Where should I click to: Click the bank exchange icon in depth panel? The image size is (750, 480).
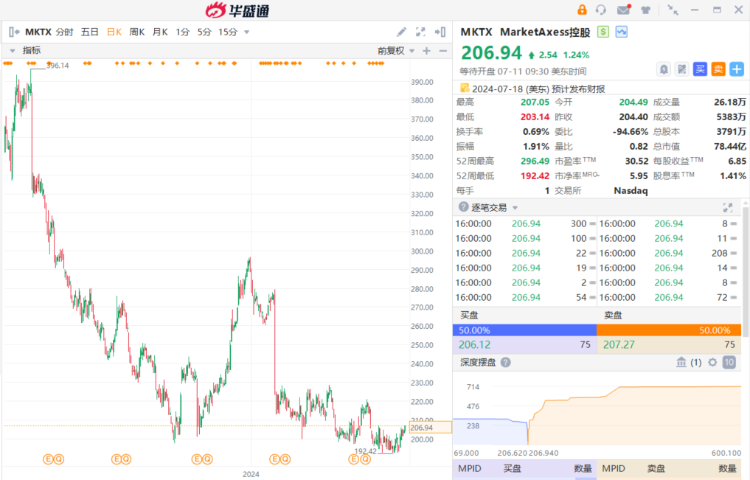point(682,362)
